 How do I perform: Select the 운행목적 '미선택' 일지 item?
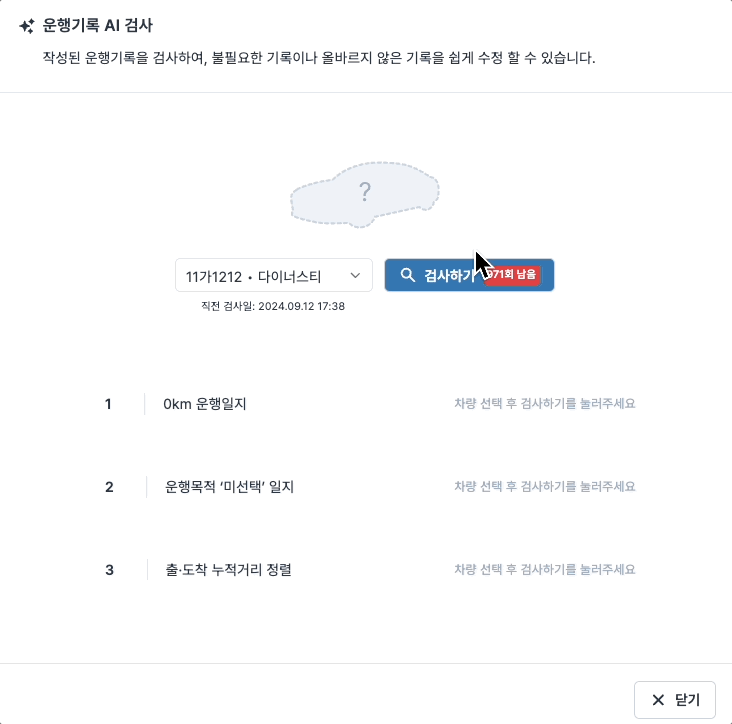pos(229,487)
